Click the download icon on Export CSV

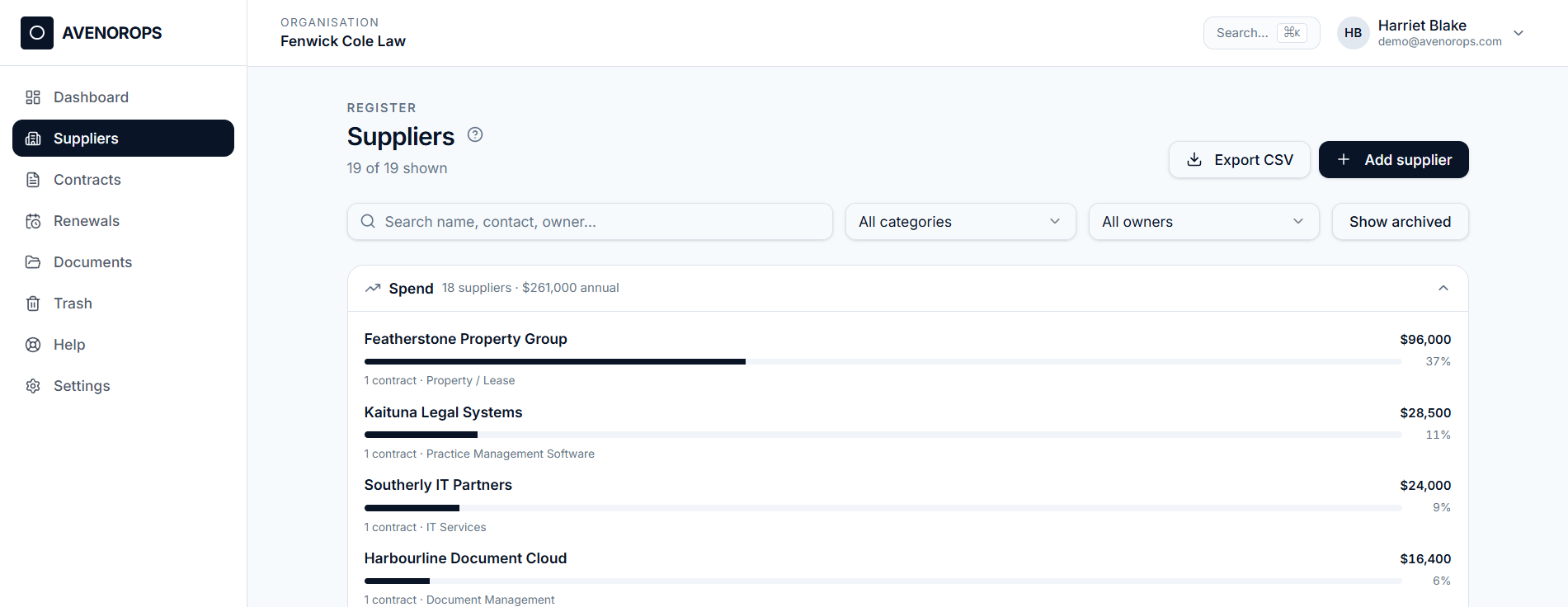coord(1194,160)
